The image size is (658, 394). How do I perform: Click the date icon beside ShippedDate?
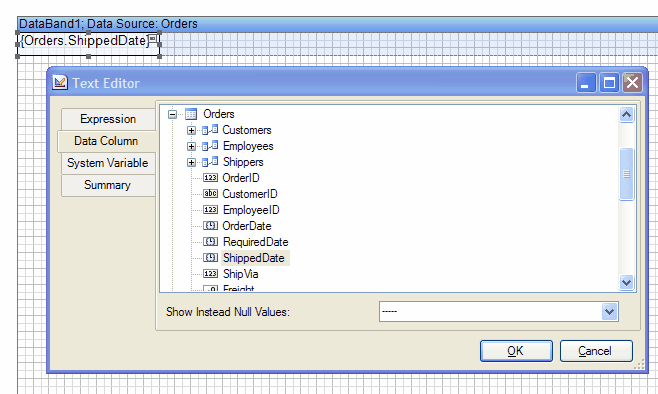click(210, 257)
